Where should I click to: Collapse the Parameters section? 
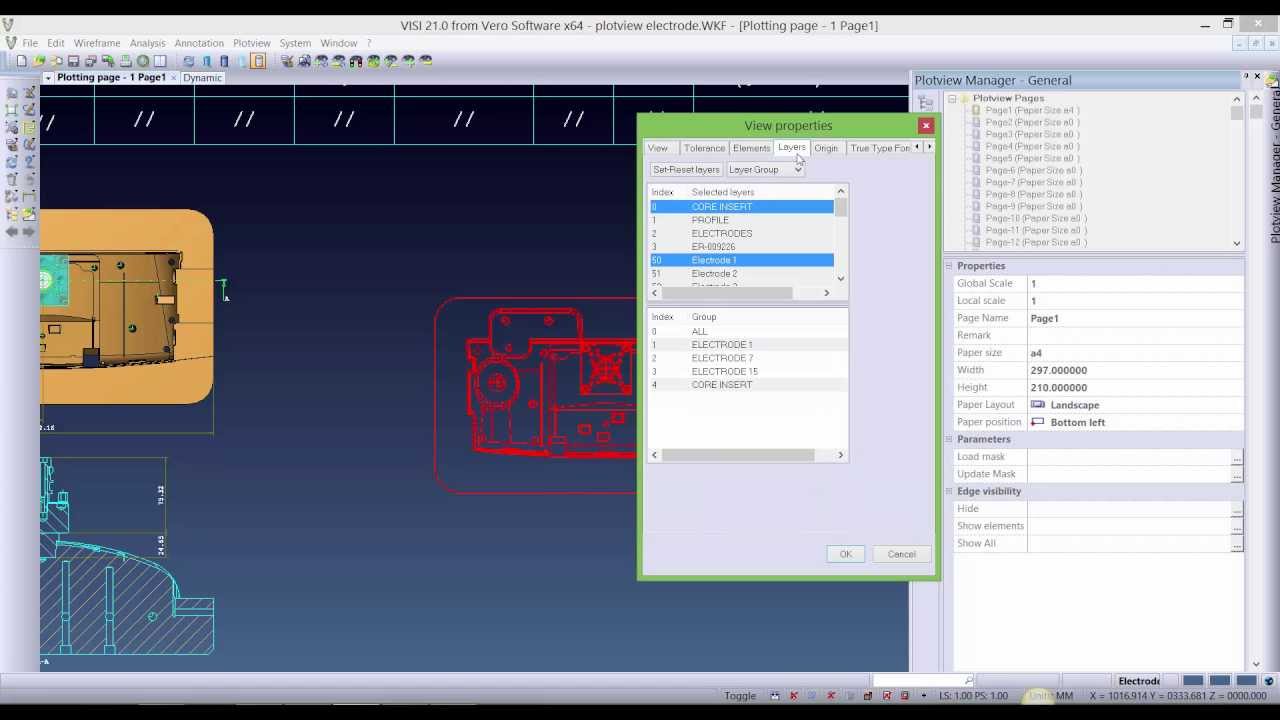click(949, 439)
